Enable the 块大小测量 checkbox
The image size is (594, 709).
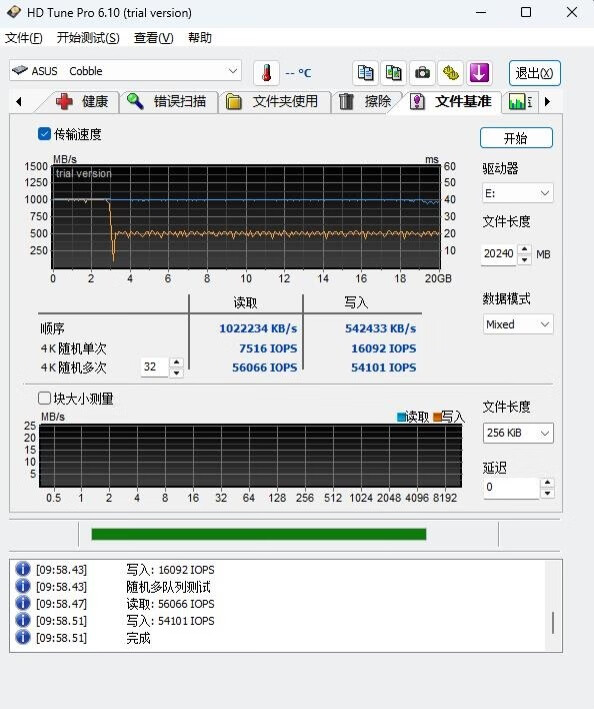pos(44,398)
